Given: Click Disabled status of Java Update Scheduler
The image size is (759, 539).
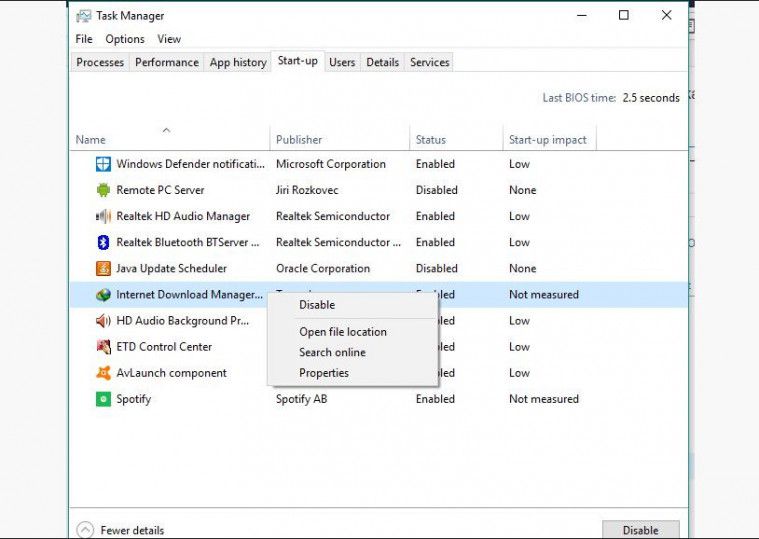Looking at the screenshot, I should (437, 269).
